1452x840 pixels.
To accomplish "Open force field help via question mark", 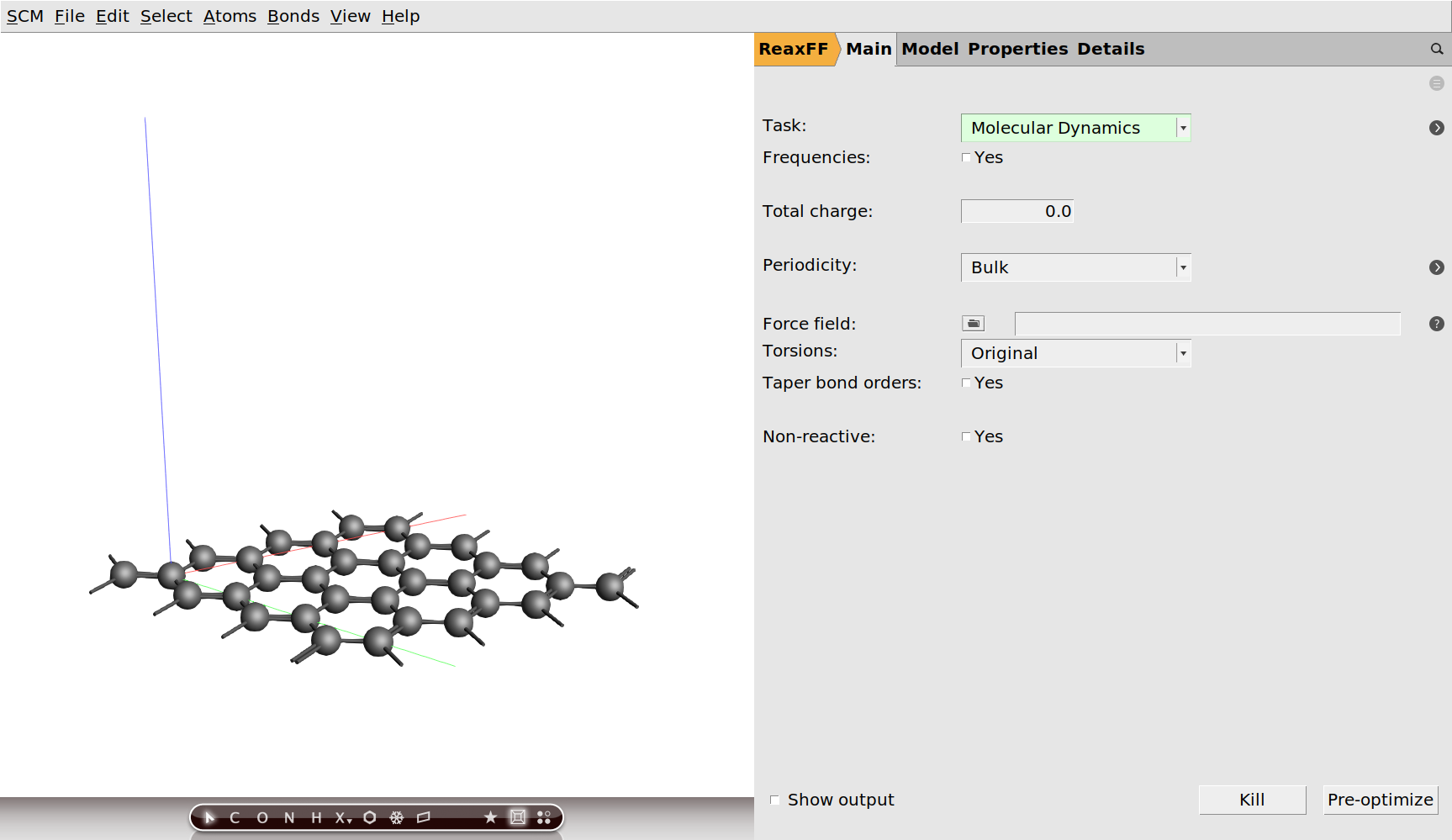I will point(1437,324).
